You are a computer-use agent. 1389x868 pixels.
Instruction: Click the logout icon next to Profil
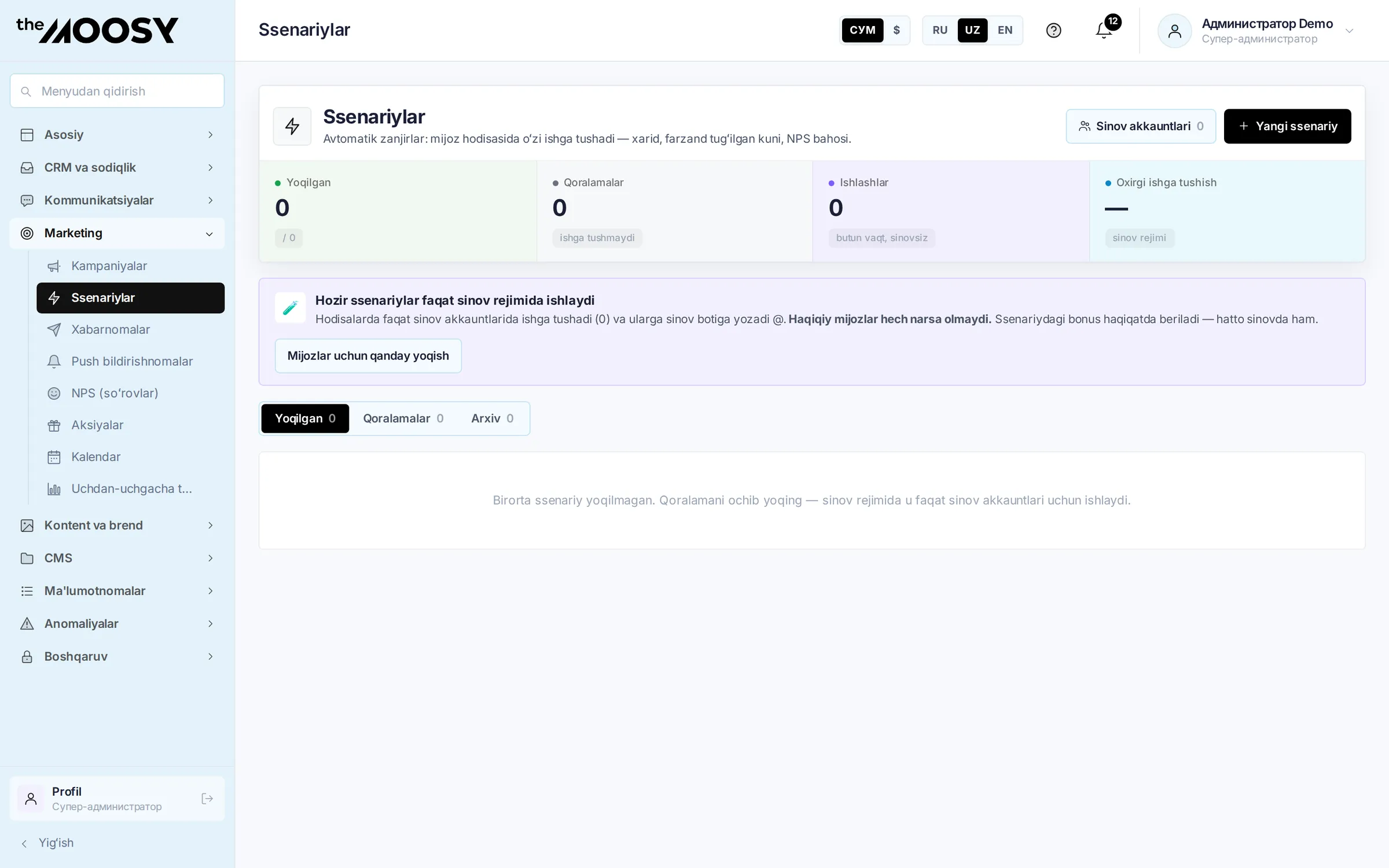click(207, 799)
